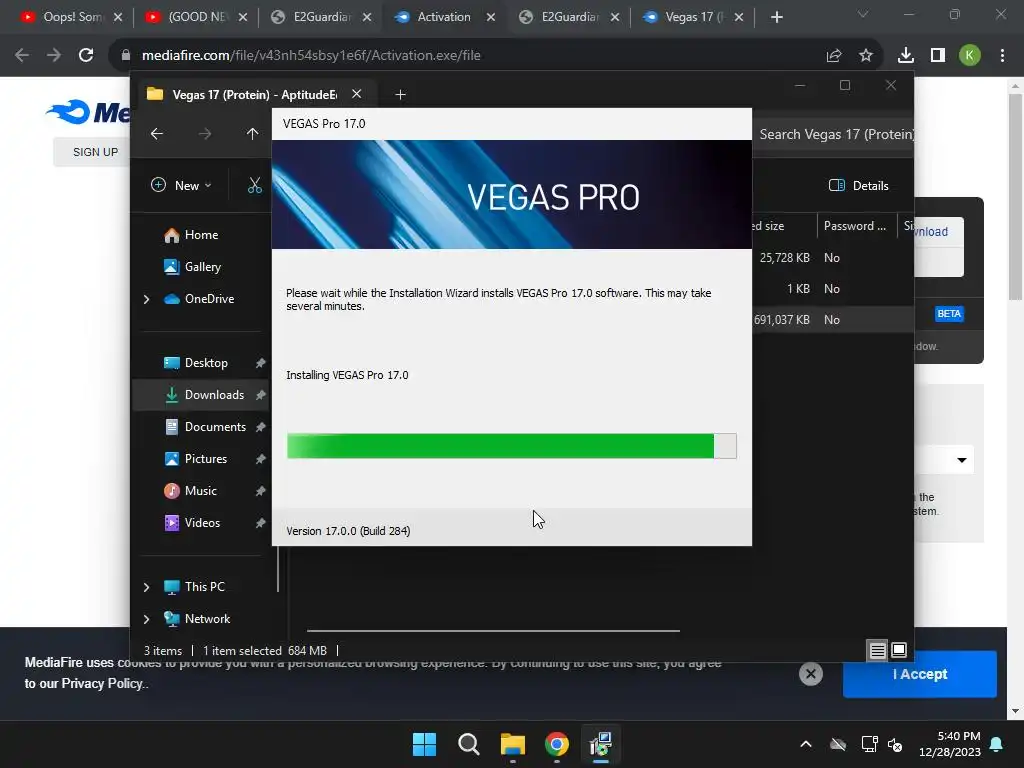Reload the MediaFire page in Chrome
The height and width of the screenshot is (768, 1024).
point(86,56)
